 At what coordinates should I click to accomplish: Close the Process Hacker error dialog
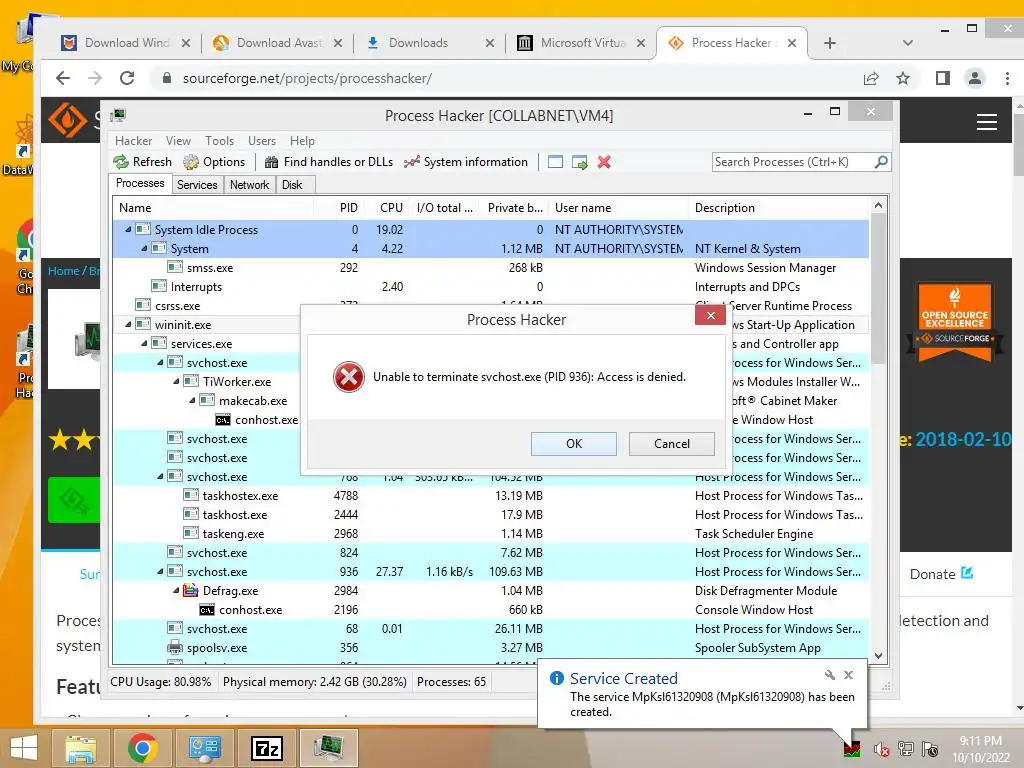(711, 316)
